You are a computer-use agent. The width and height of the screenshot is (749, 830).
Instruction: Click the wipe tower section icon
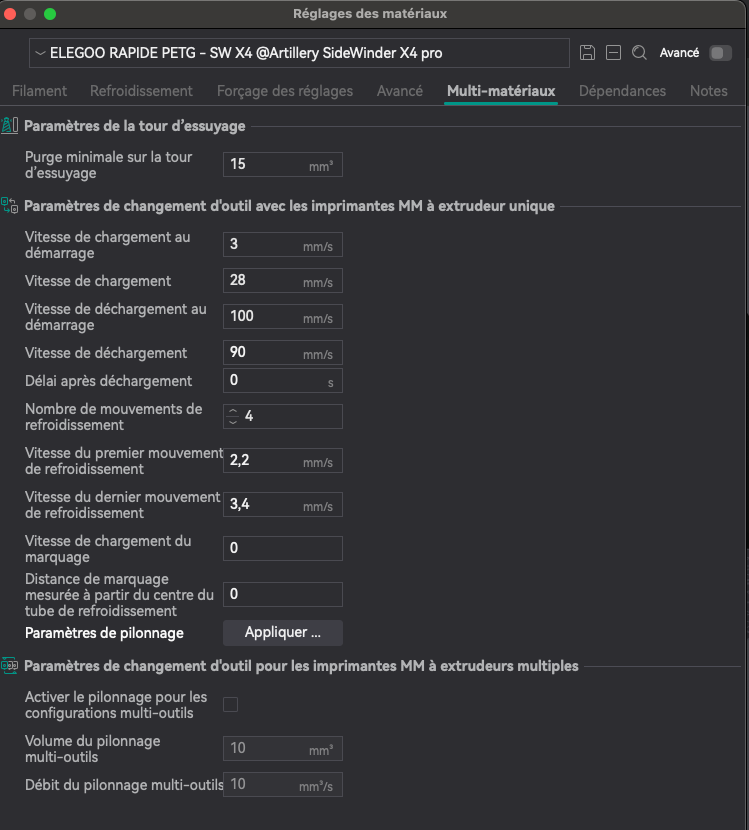(x=10, y=126)
